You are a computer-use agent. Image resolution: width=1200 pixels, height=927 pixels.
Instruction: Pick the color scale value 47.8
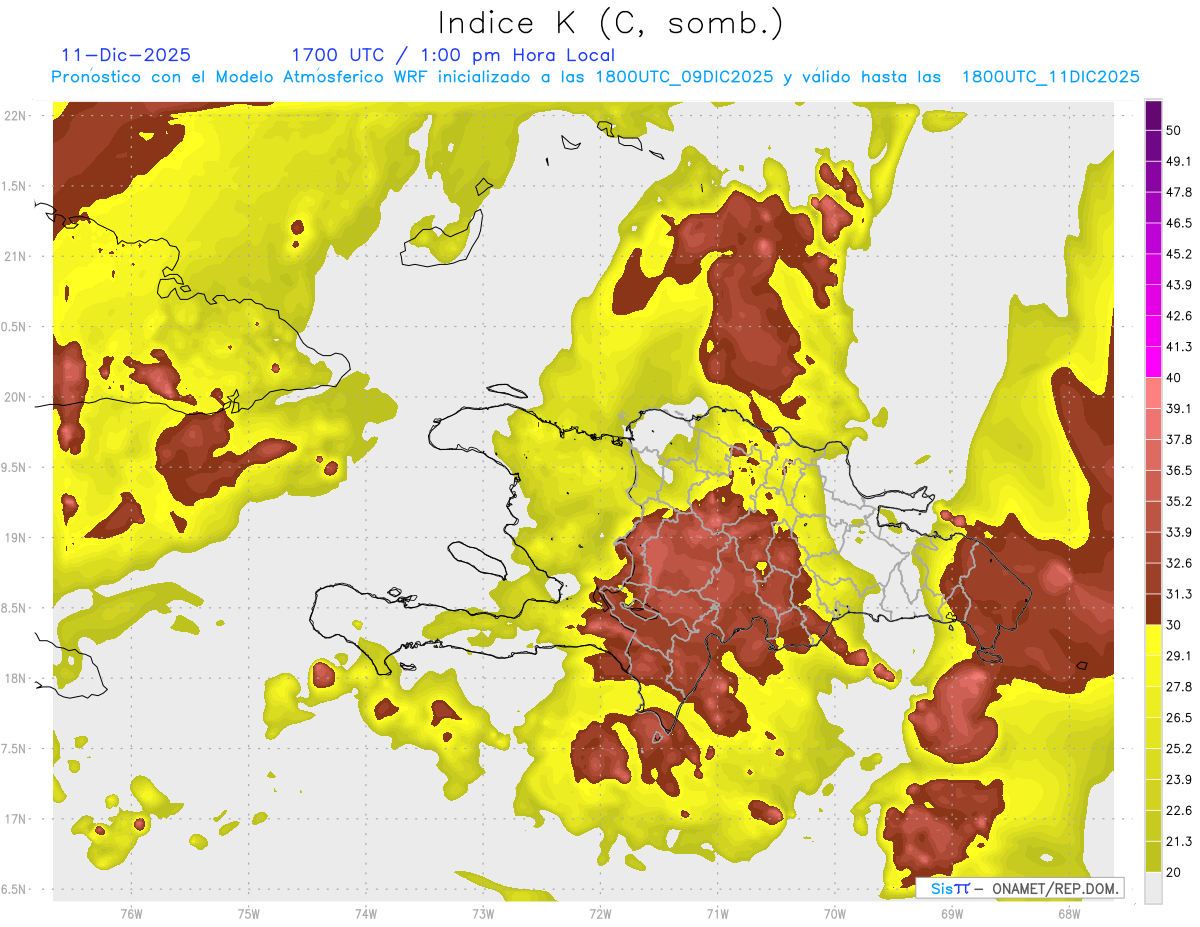[1179, 192]
